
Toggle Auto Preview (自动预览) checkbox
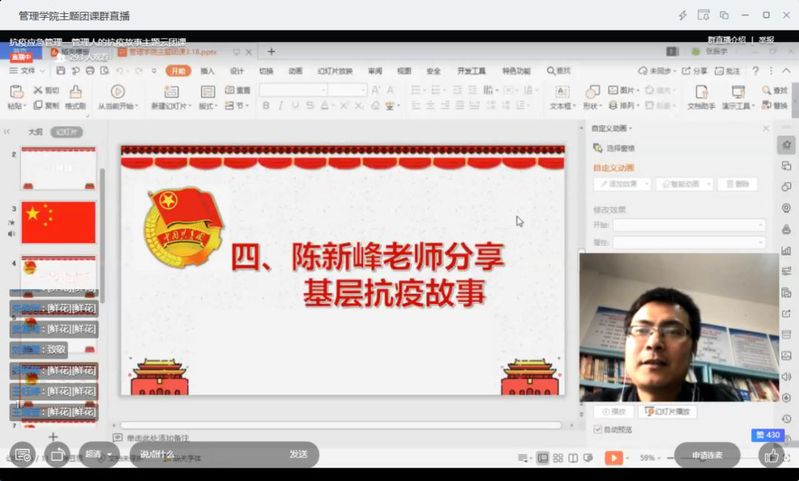[x=598, y=430]
